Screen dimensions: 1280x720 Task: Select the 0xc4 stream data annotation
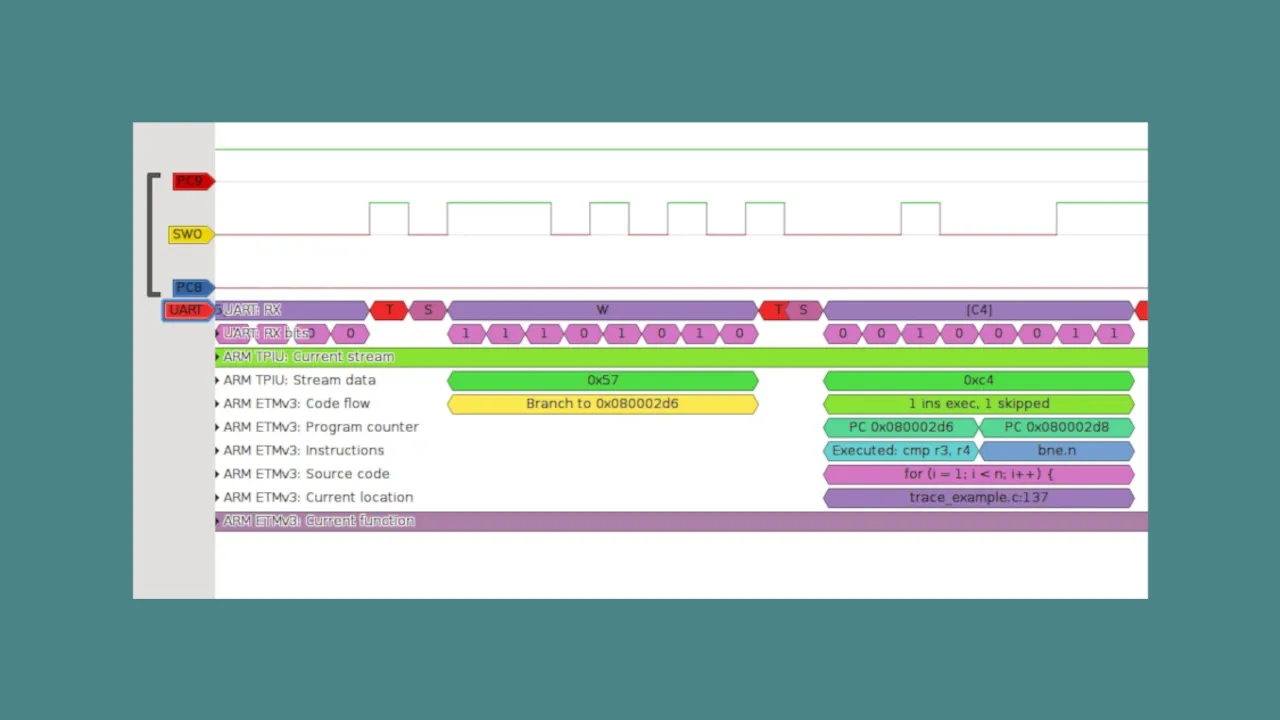(979, 380)
